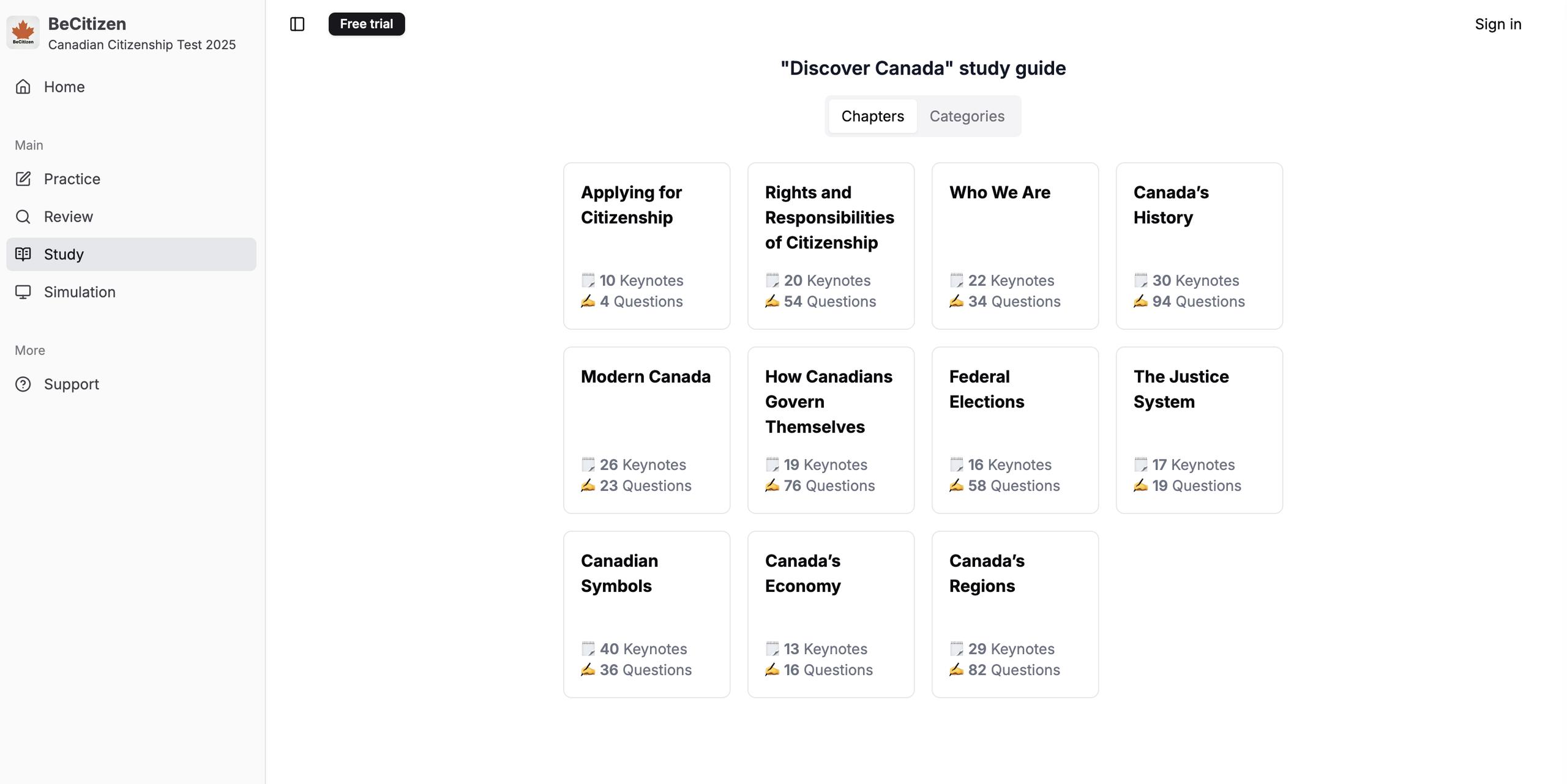Screen dimensions: 1567x784
Task: Open the Applying for Citizenship chapter
Action: coord(646,246)
